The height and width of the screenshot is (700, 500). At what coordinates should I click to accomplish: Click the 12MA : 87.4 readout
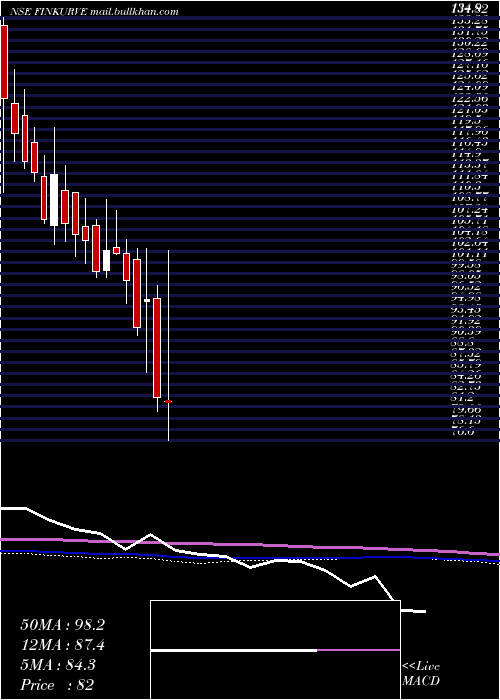pyautogui.click(x=62, y=645)
